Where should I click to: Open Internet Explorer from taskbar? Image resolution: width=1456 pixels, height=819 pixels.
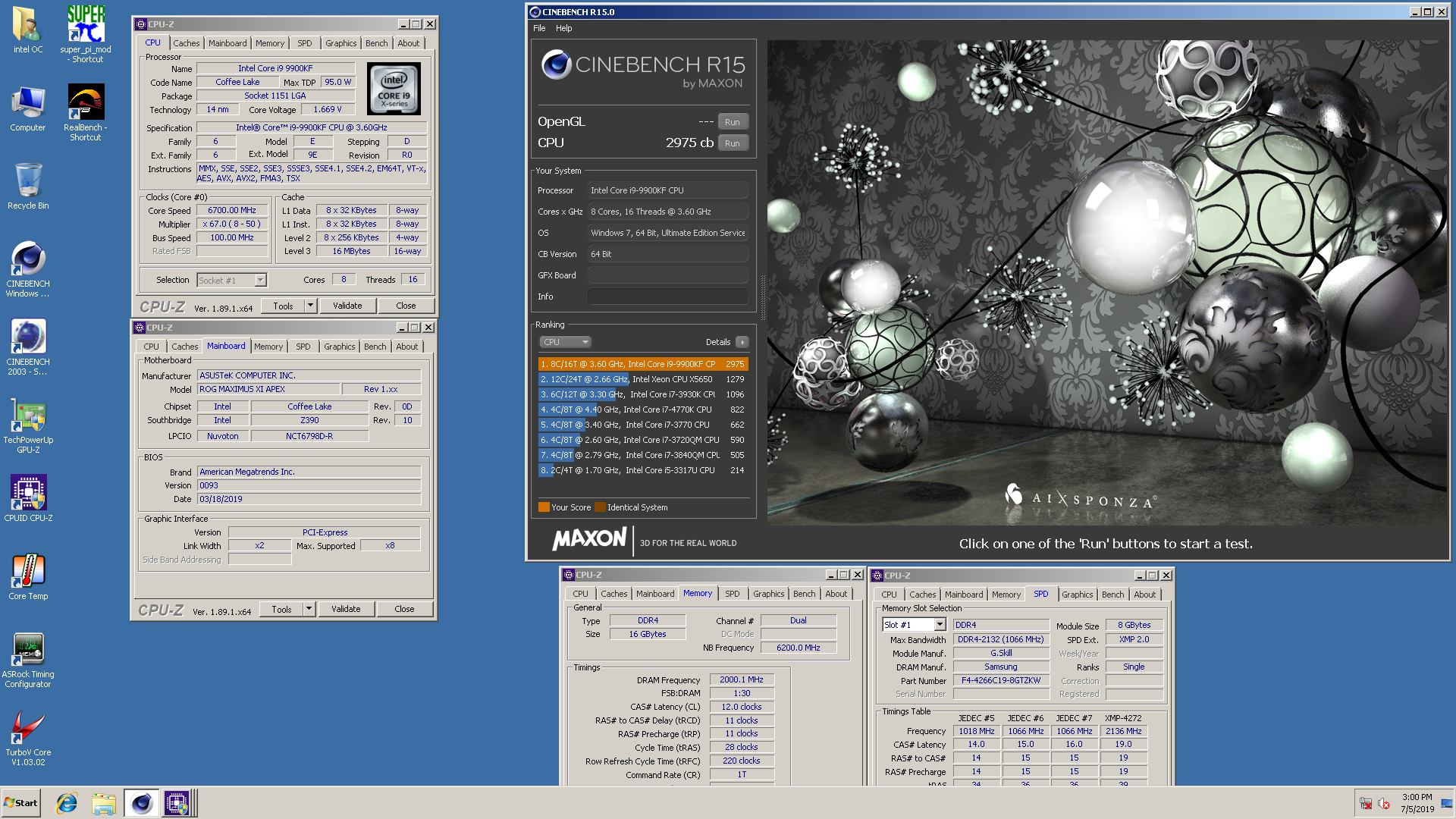tap(67, 803)
